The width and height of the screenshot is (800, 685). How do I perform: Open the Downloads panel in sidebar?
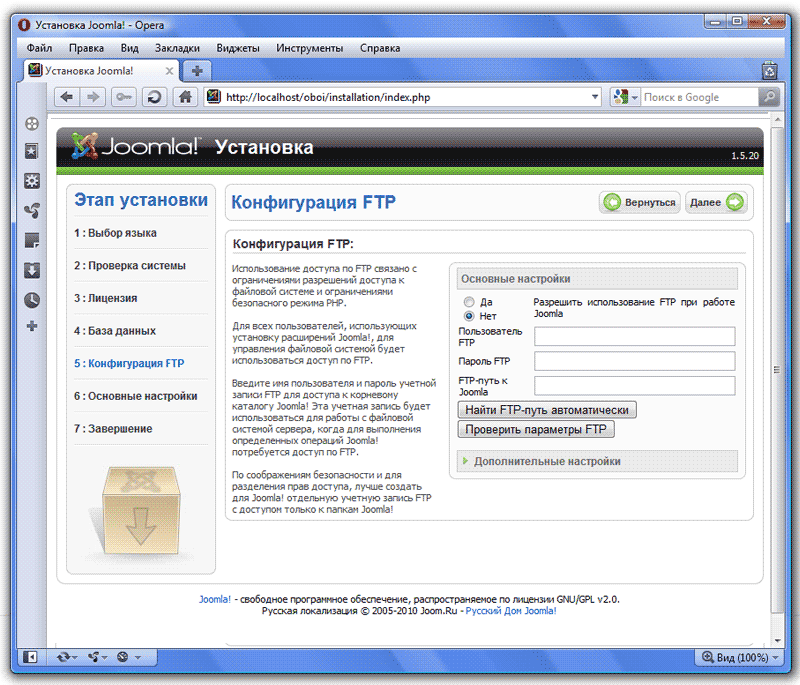tap(32, 270)
